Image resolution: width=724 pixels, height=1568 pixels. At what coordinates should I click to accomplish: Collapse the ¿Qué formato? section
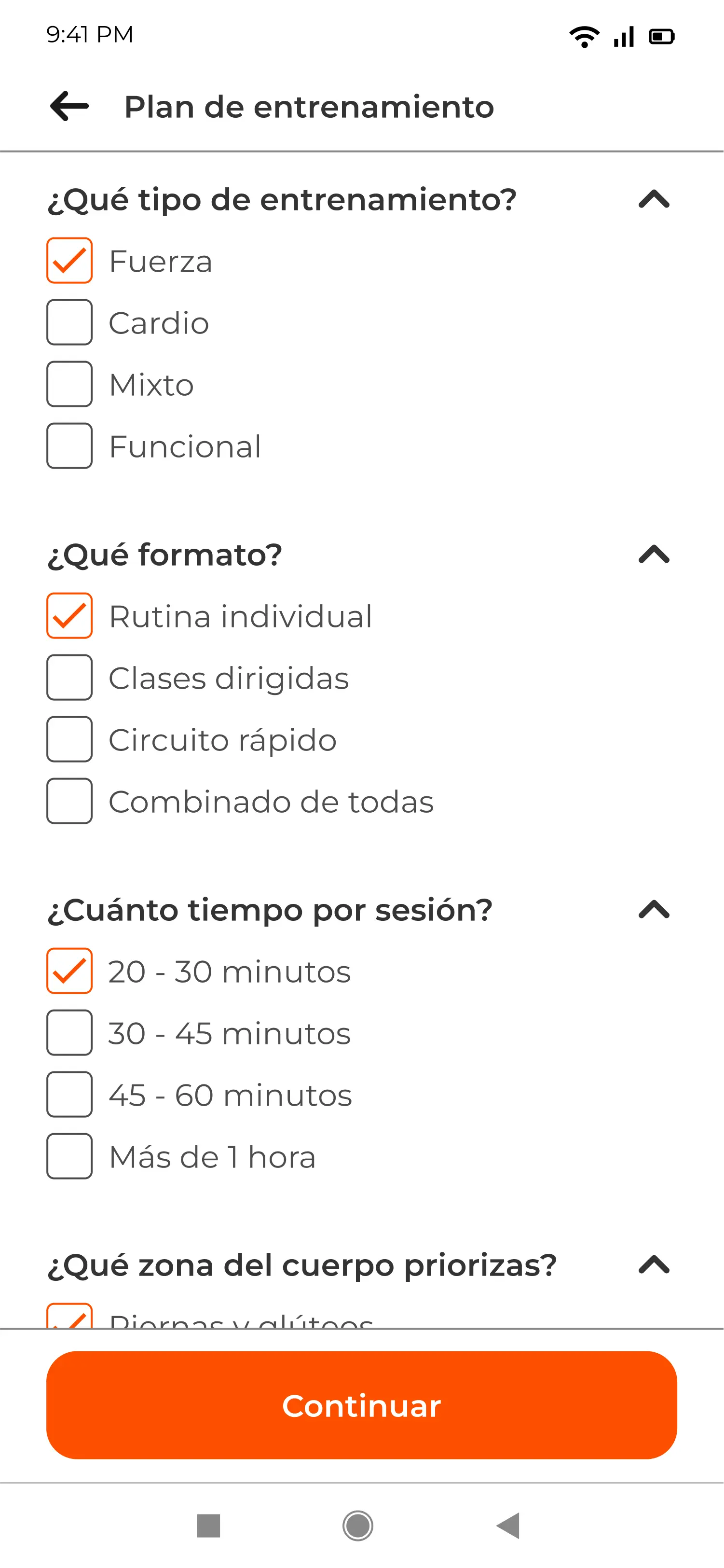coord(654,555)
